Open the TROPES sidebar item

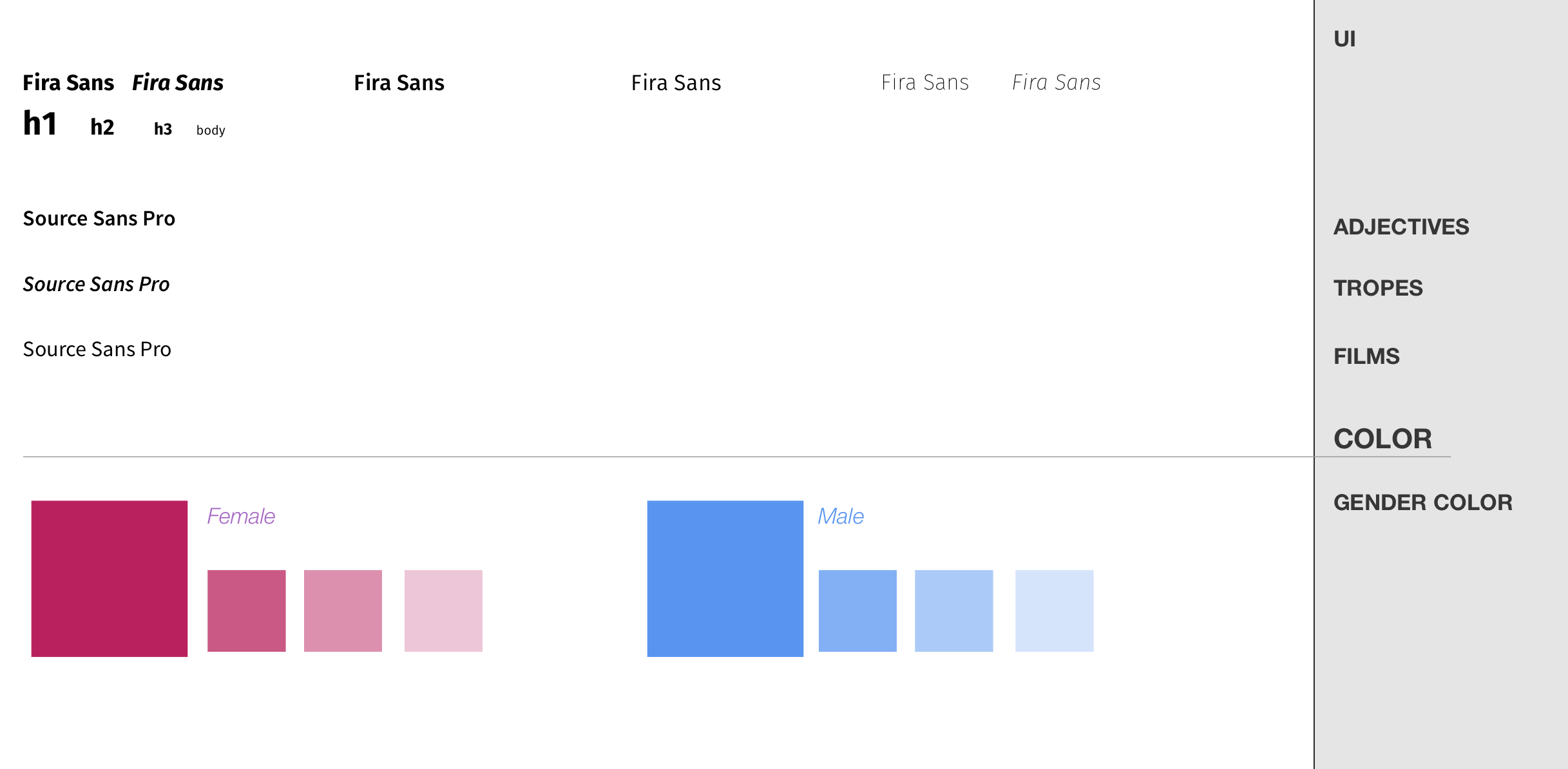(x=1378, y=288)
